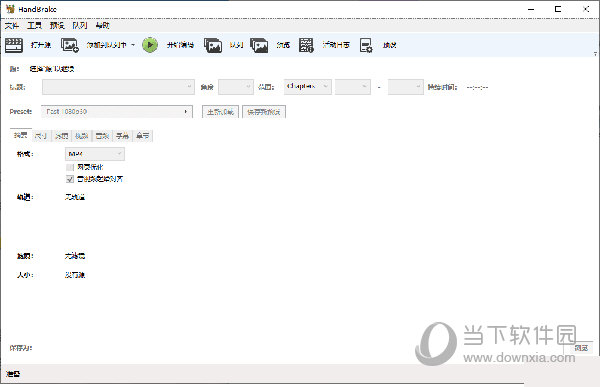Image resolution: width=600 pixels, height=387 pixels.
Task: Open the 预设 (Presets) menu
Action: pyautogui.click(x=57, y=25)
